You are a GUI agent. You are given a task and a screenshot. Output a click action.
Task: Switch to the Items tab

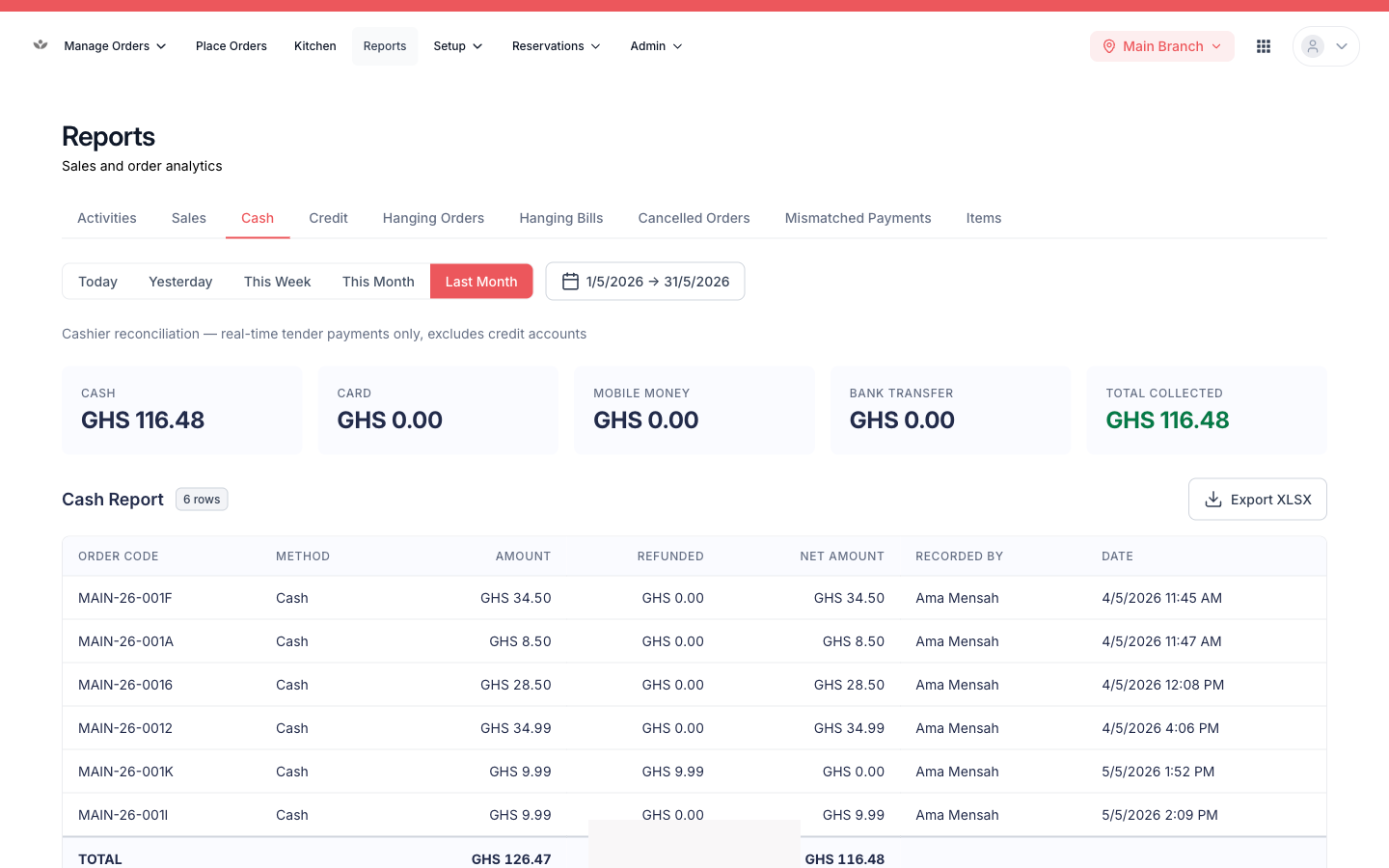tap(984, 218)
